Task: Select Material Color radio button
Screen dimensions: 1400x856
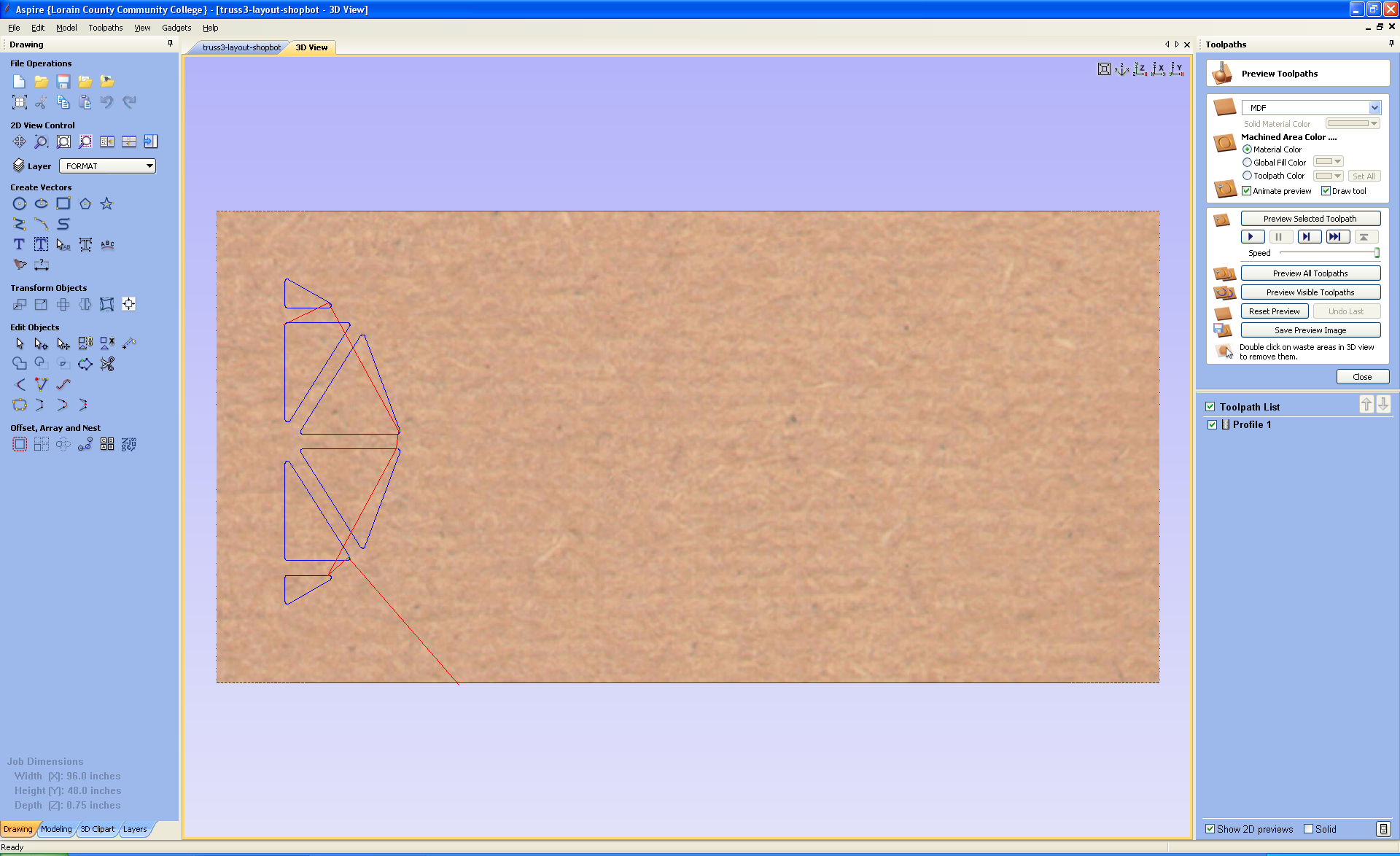Action: [x=1247, y=149]
